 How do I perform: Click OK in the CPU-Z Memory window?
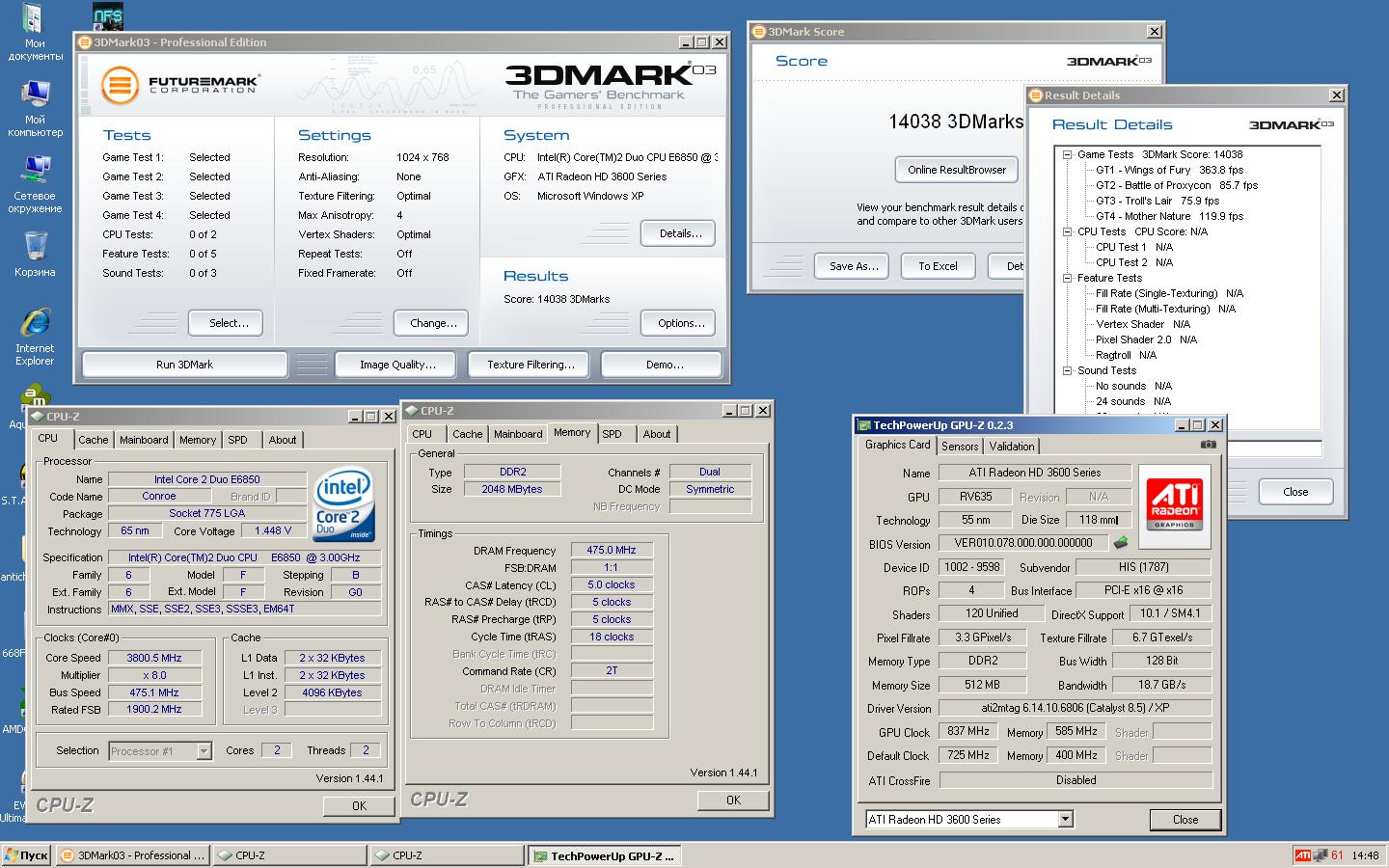click(x=733, y=800)
